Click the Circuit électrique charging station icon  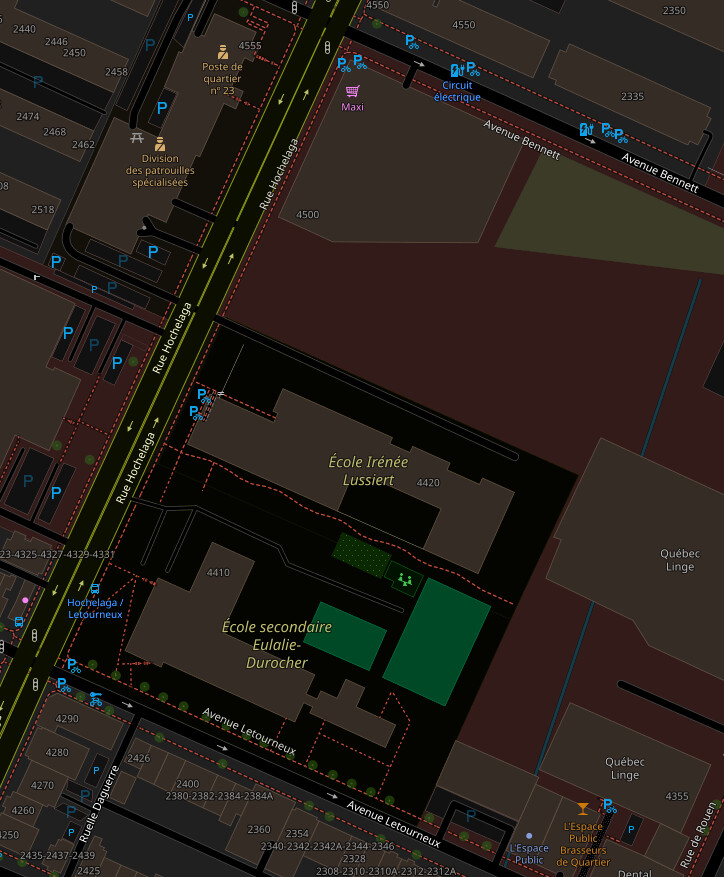tap(456, 70)
